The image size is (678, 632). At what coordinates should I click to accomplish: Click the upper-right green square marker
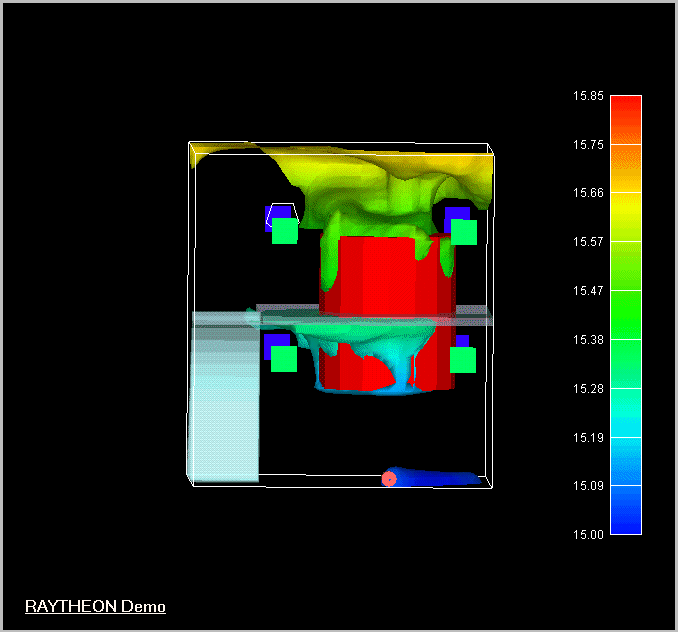click(464, 232)
